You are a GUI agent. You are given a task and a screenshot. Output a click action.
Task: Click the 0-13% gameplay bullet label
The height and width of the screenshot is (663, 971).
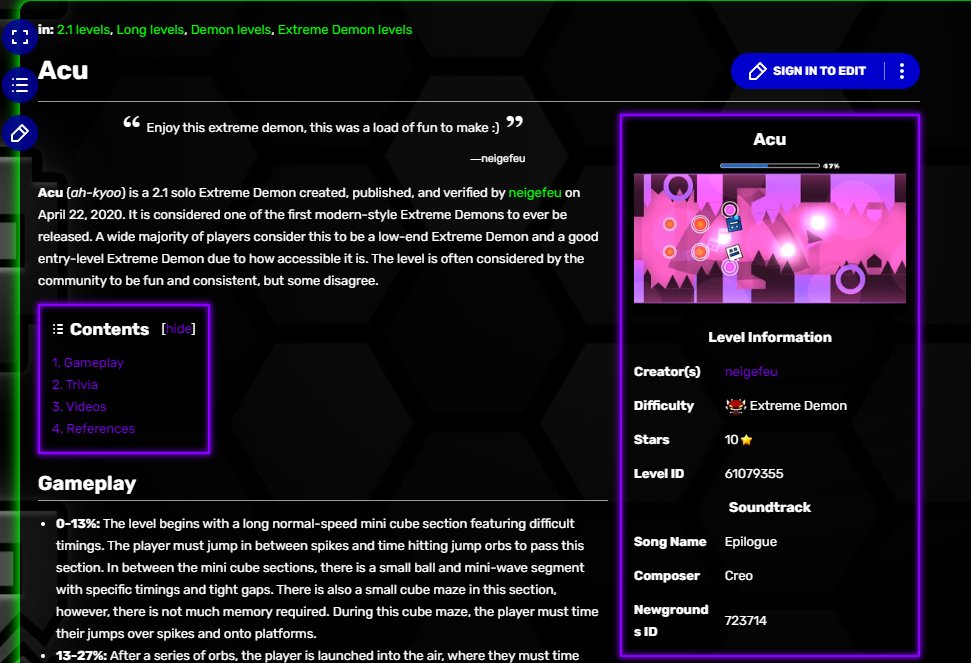[x=78, y=524]
